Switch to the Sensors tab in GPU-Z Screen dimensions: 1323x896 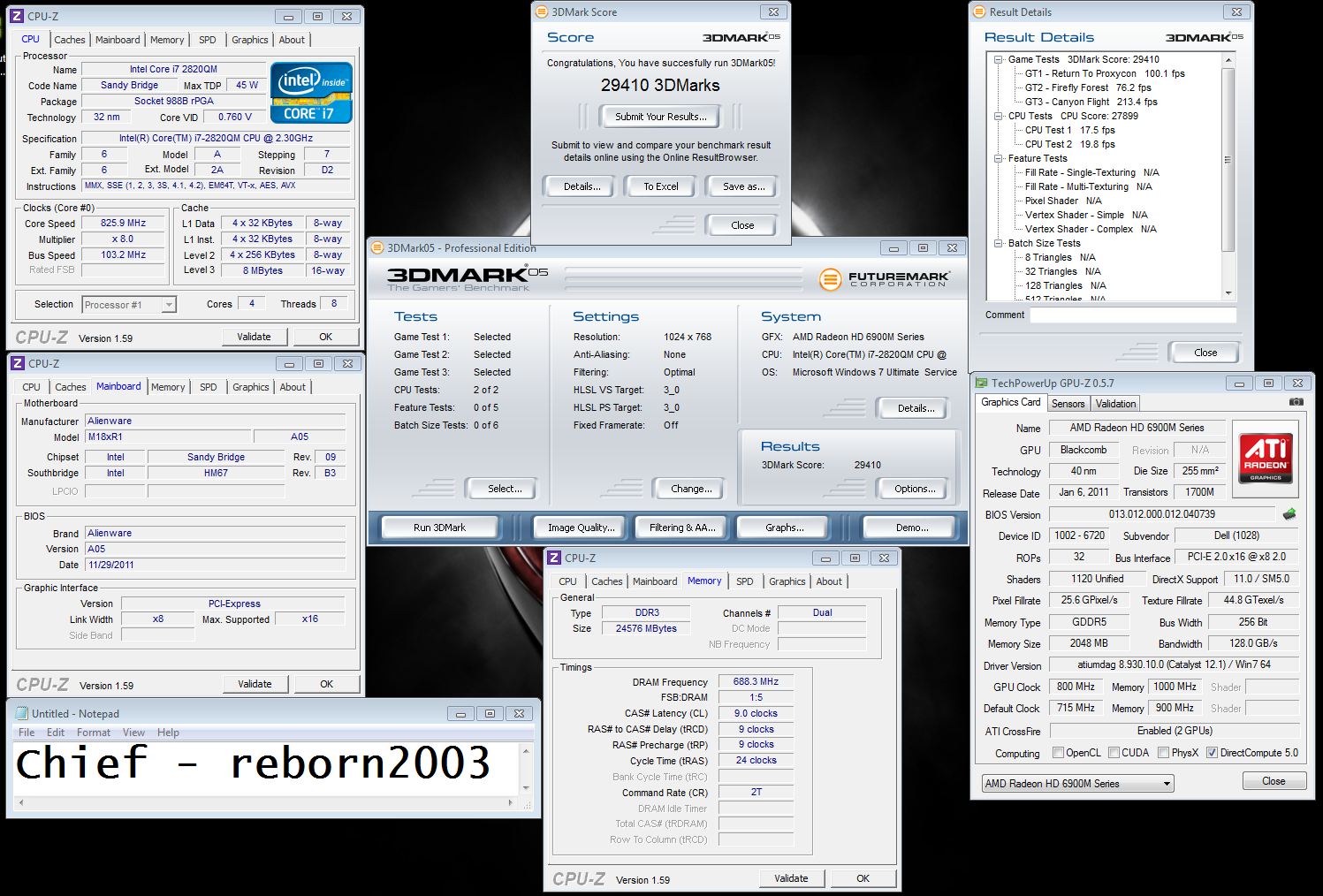[x=1068, y=404]
